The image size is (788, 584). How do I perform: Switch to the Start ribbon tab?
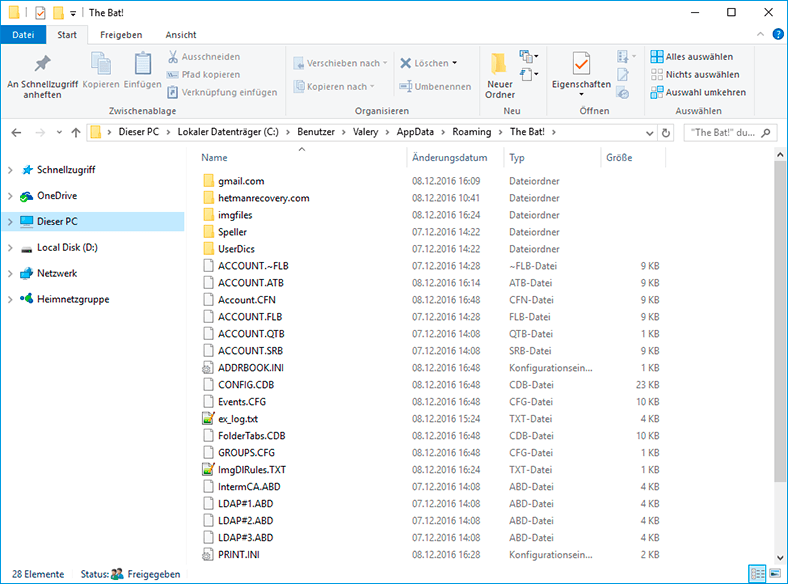pos(67,35)
